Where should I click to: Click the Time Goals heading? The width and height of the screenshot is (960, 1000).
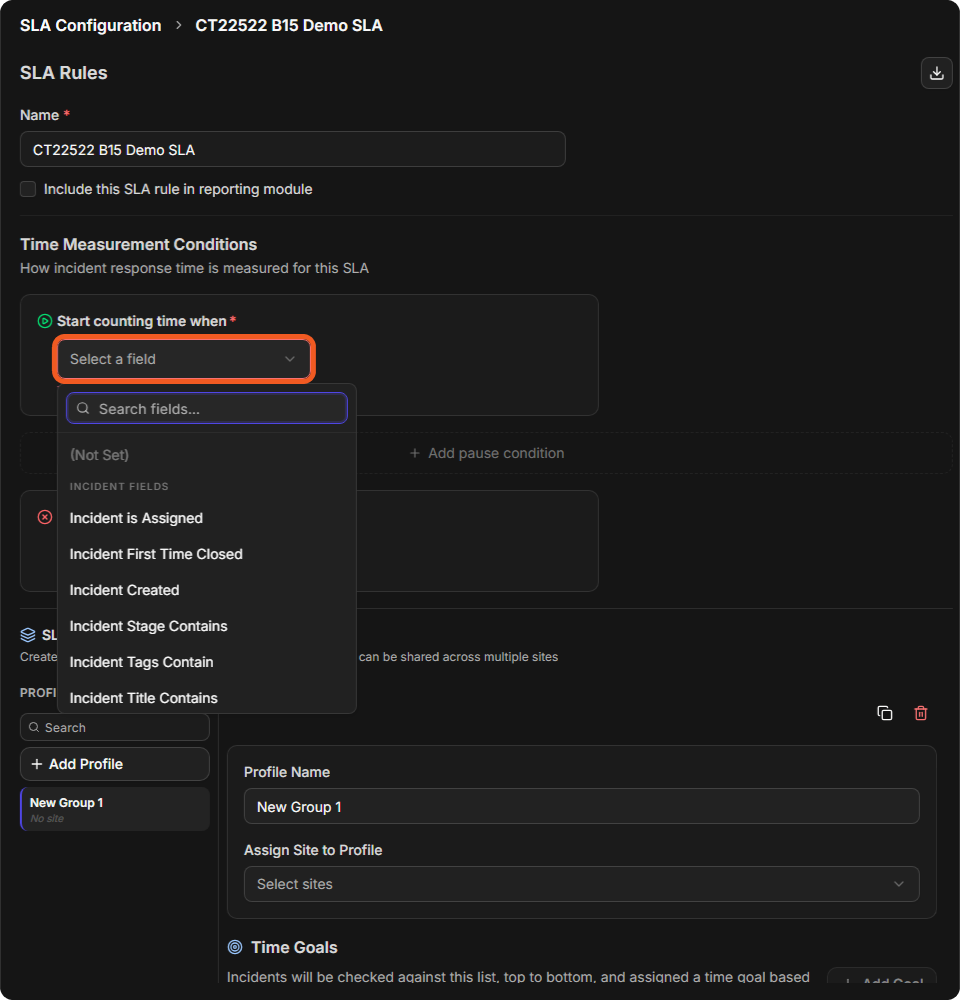[294, 947]
